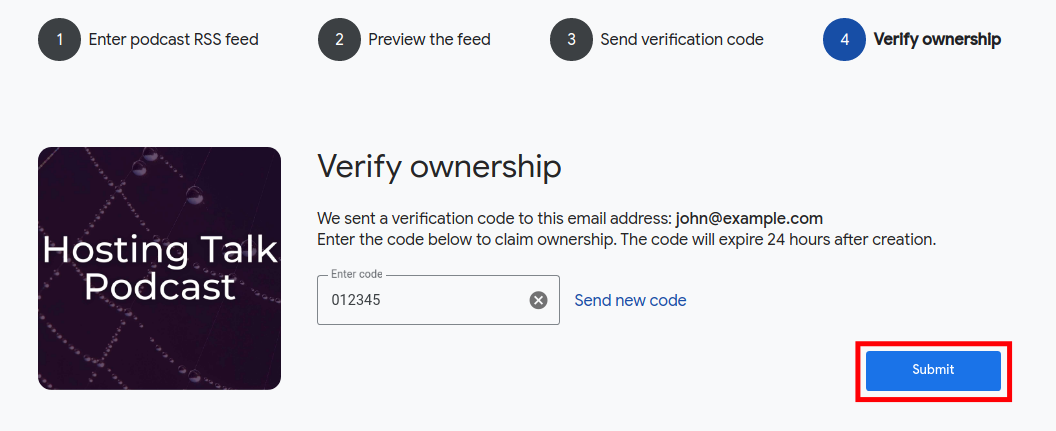Click the john@example.com email address
The width and height of the screenshot is (1056, 431).
point(749,218)
